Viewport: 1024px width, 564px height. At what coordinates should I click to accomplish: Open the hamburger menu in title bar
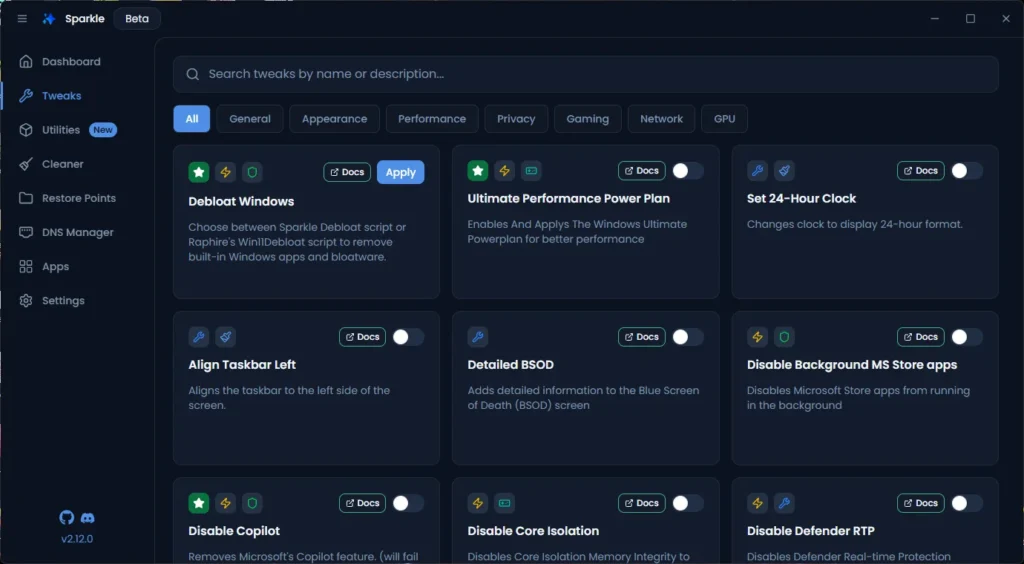click(x=22, y=19)
